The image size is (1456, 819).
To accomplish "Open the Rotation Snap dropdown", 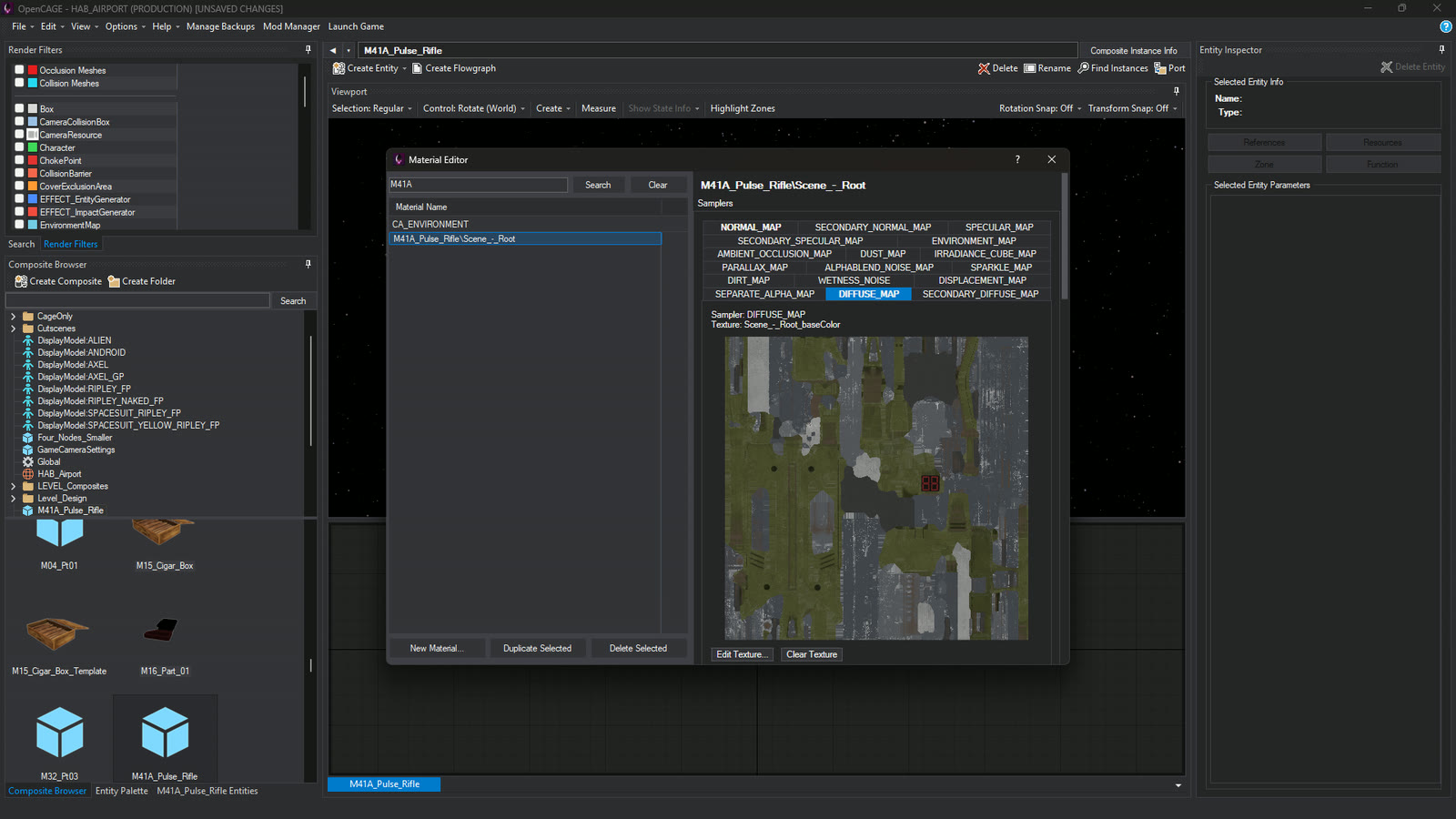I will 1040,108.
